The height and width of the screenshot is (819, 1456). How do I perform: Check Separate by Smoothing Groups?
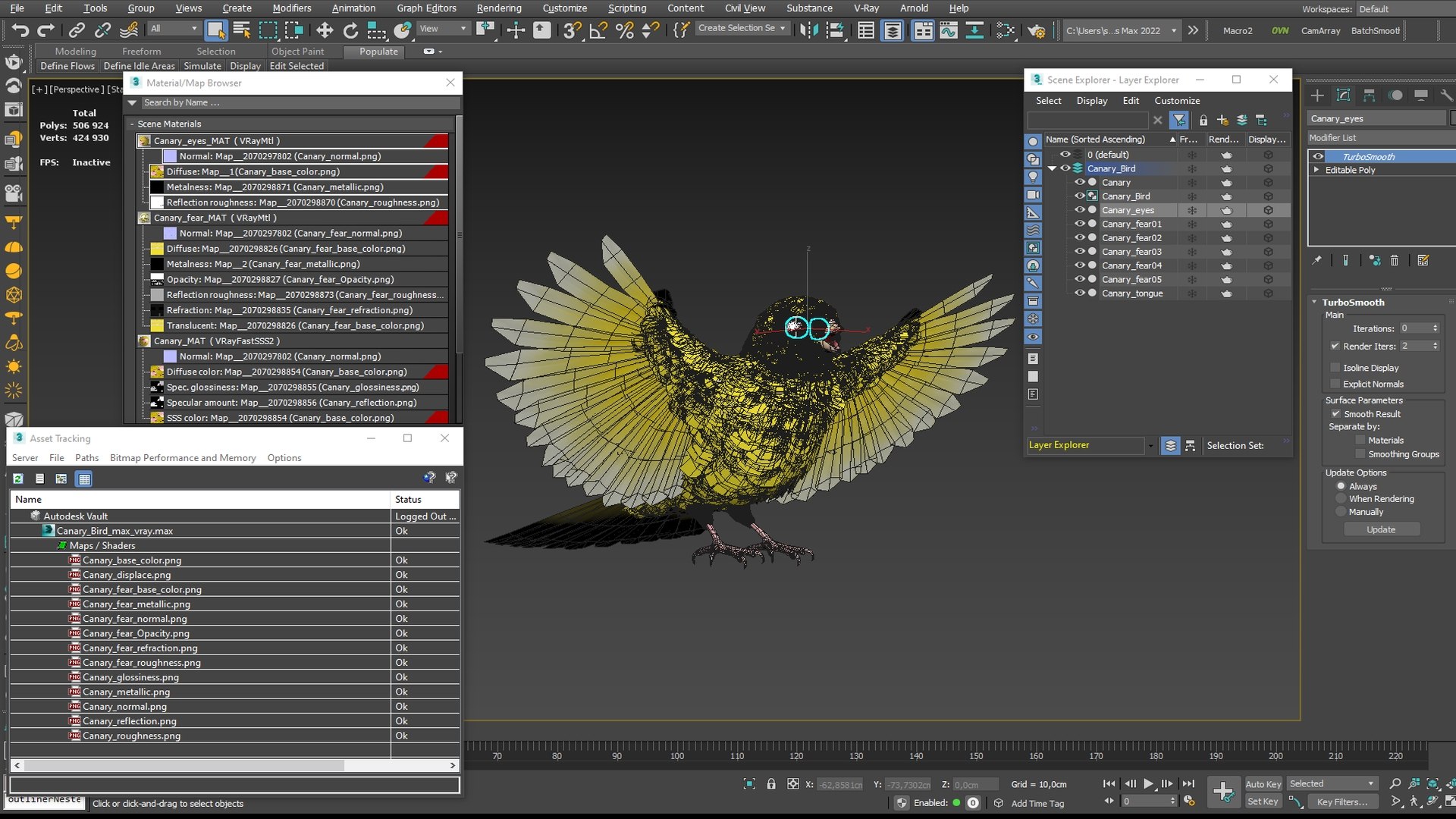1360,454
